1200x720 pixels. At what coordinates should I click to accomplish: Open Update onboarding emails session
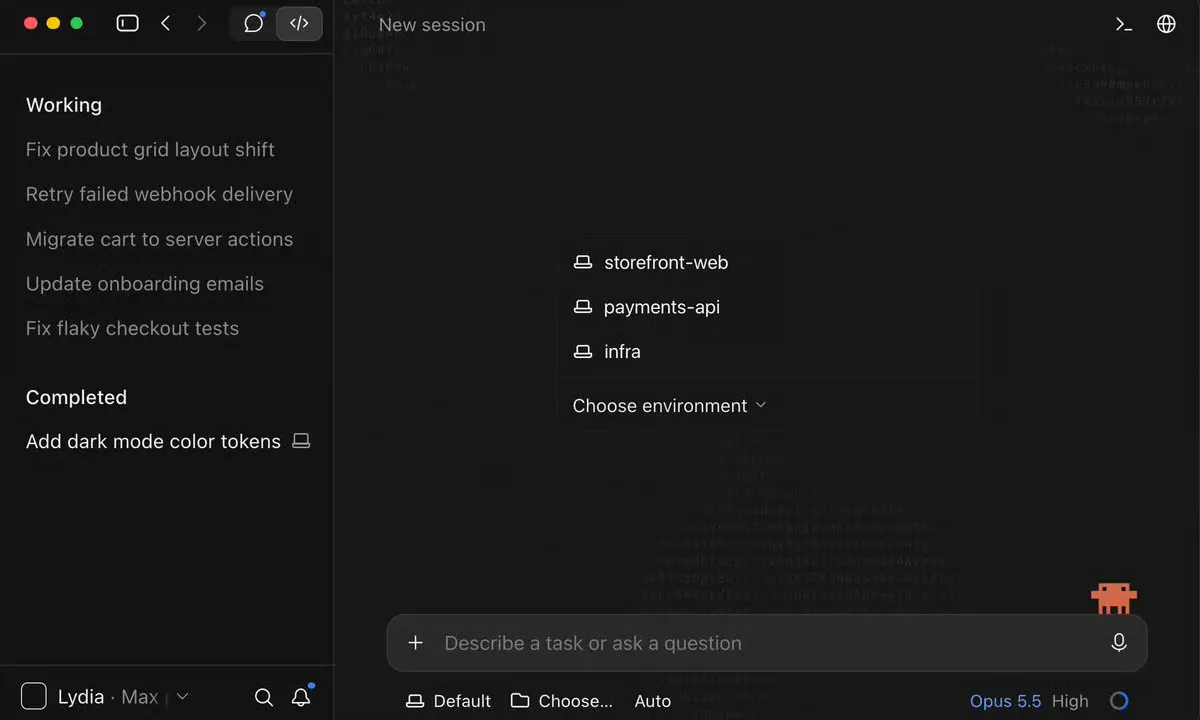tap(145, 283)
